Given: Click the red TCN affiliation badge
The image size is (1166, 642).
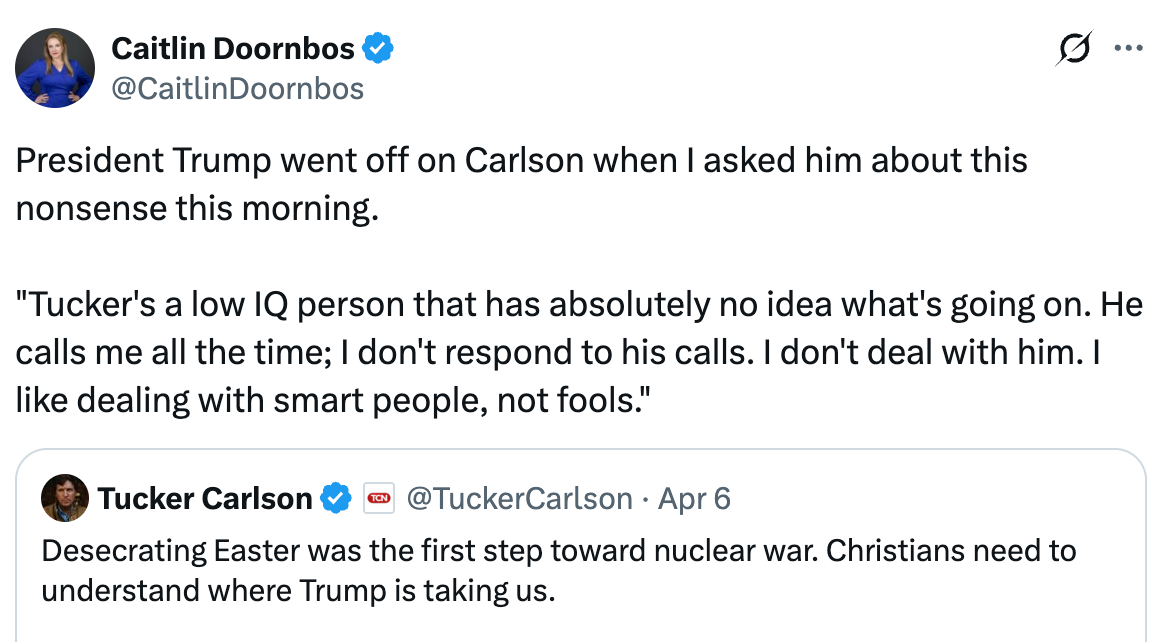Looking at the screenshot, I should click(x=379, y=498).
